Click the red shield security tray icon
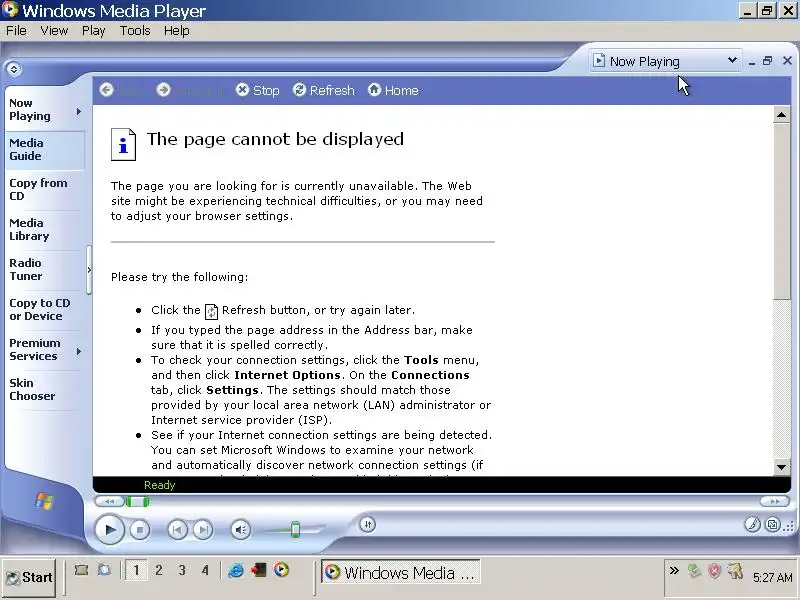This screenshot has width=800, height=600. click(714, 570)
